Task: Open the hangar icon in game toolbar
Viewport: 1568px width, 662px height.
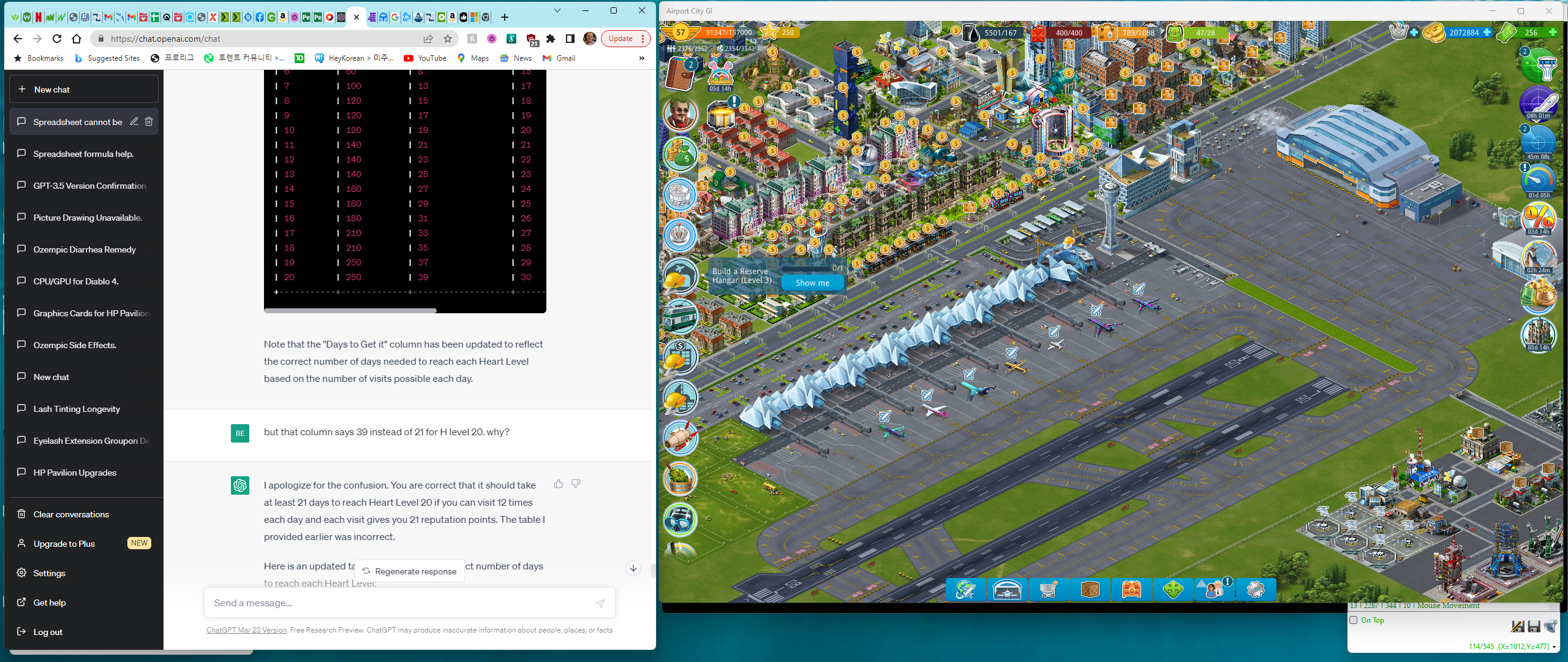Action: pyautogui.click(x=1008, y=590)
